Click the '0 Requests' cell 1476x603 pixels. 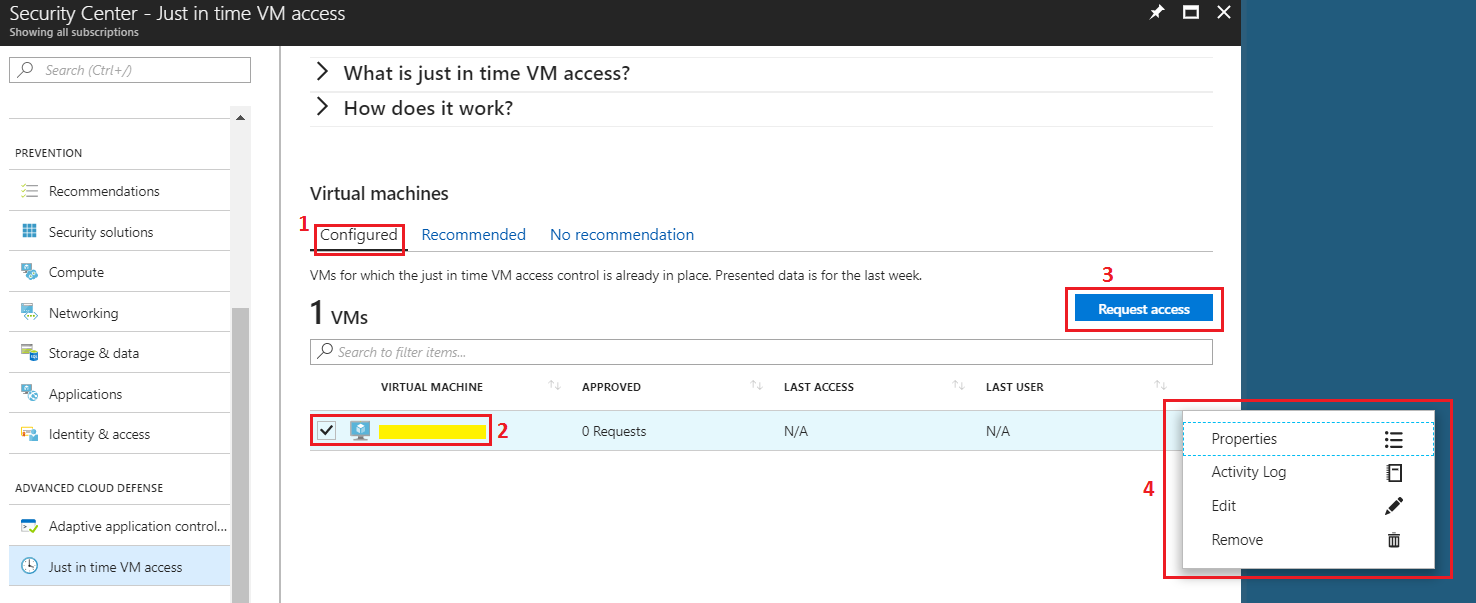tap(614, 431)
